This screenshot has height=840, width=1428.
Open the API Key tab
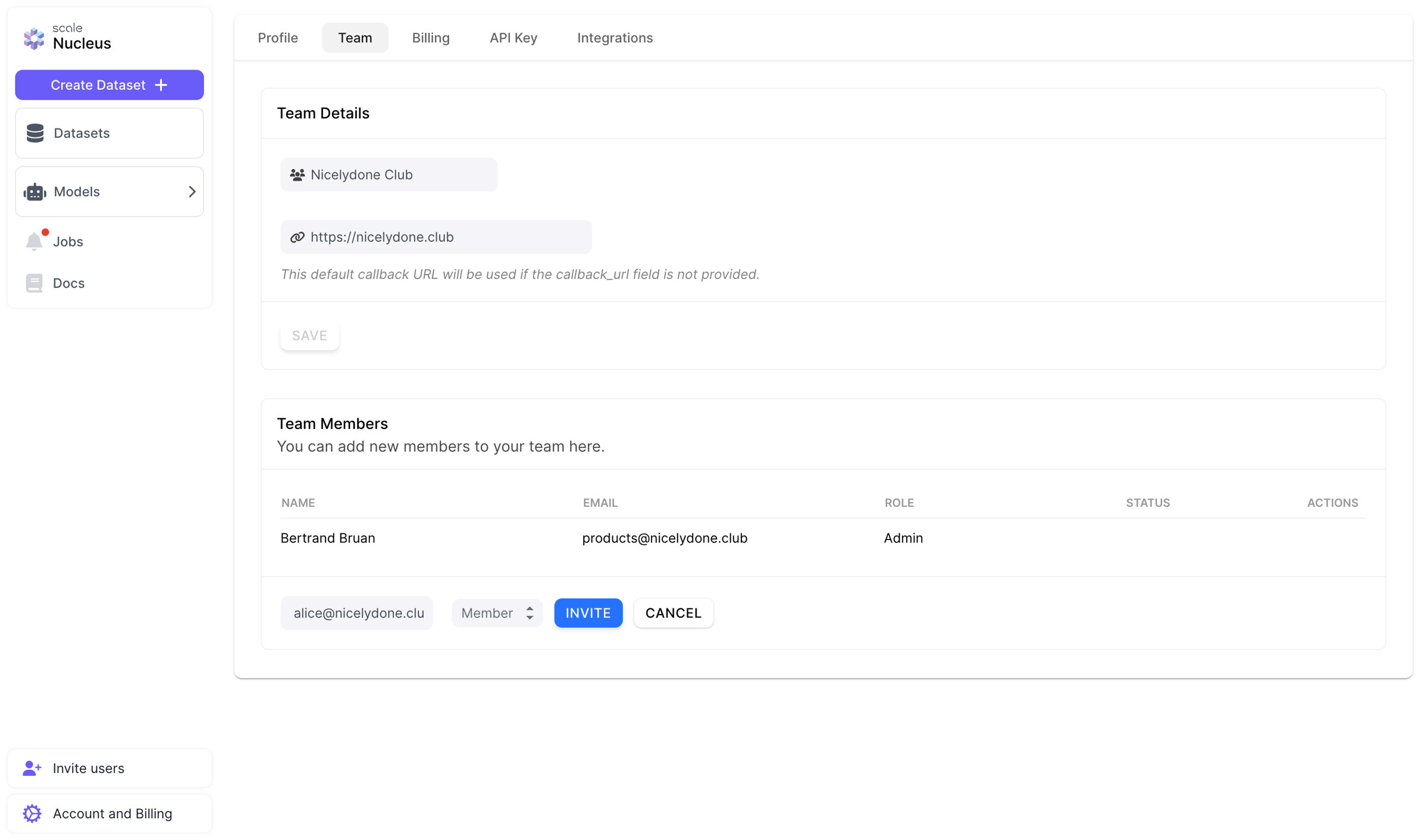tap(513, 37)
